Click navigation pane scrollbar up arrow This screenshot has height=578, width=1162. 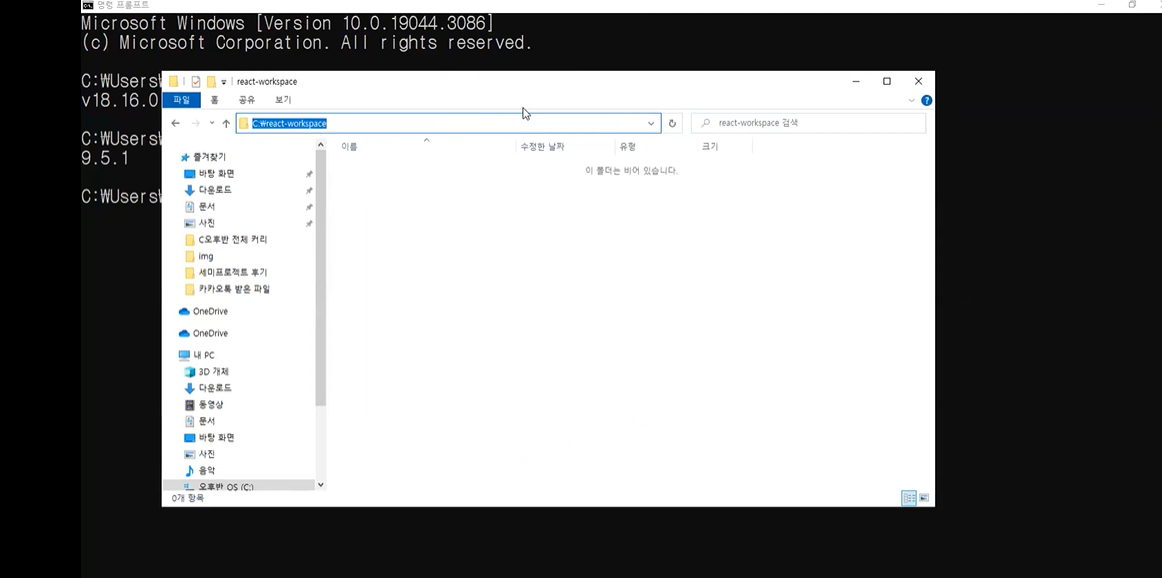(320, 144)
